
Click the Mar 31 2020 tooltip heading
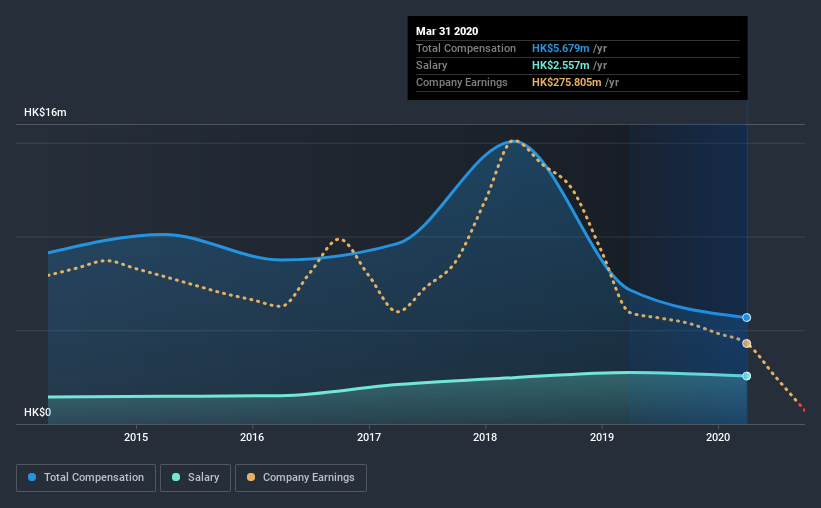pos(447,31)
